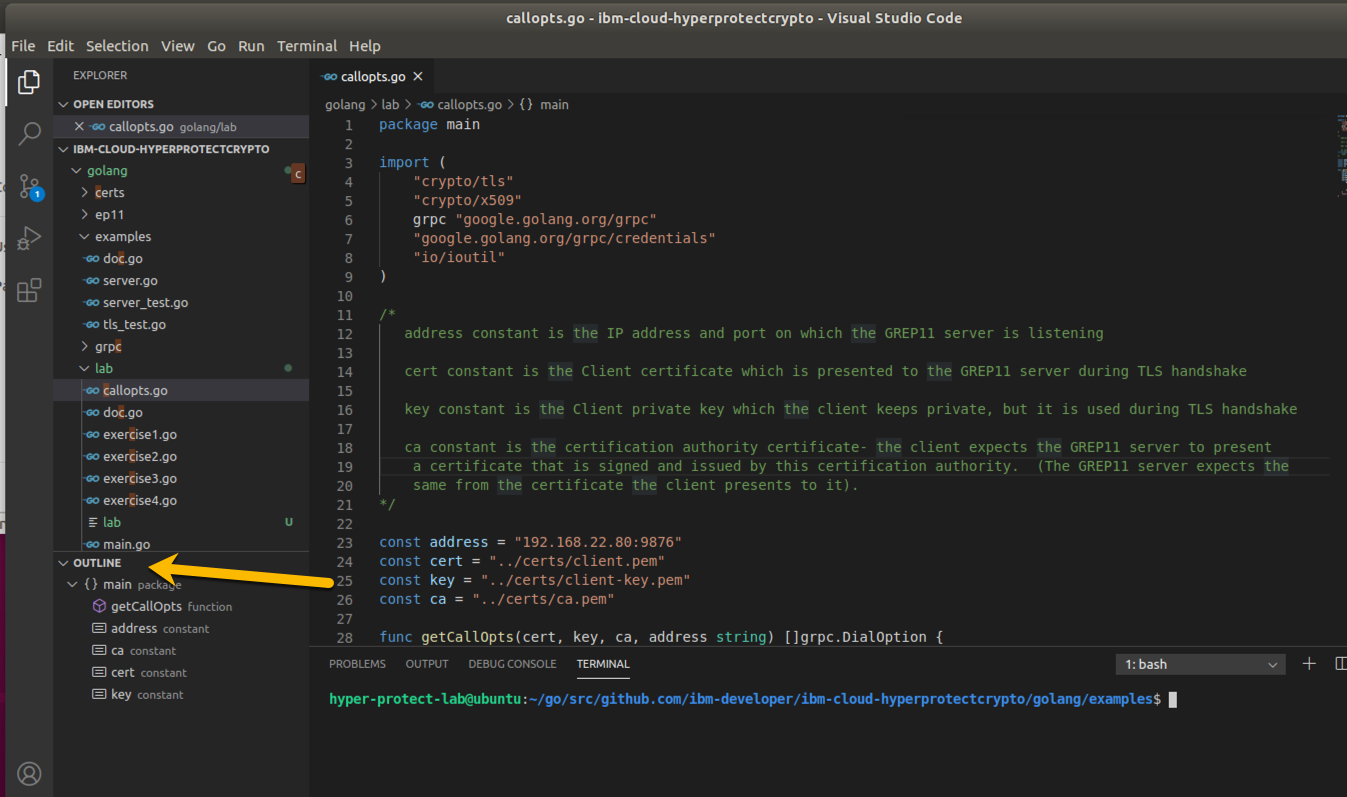Open the 1: bash terminal selector dropdown
Viewport: 1347px width, 797px height.
(x=1201, y=664)
